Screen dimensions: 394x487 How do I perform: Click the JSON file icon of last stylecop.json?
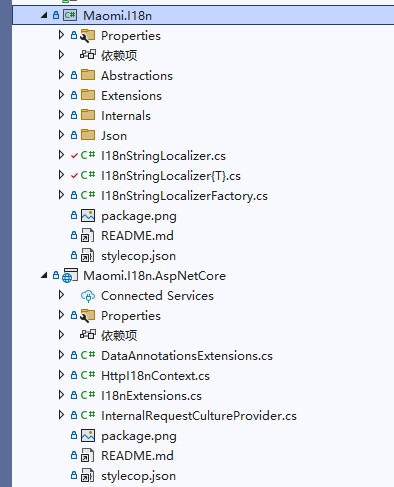[x=88, y=476]
